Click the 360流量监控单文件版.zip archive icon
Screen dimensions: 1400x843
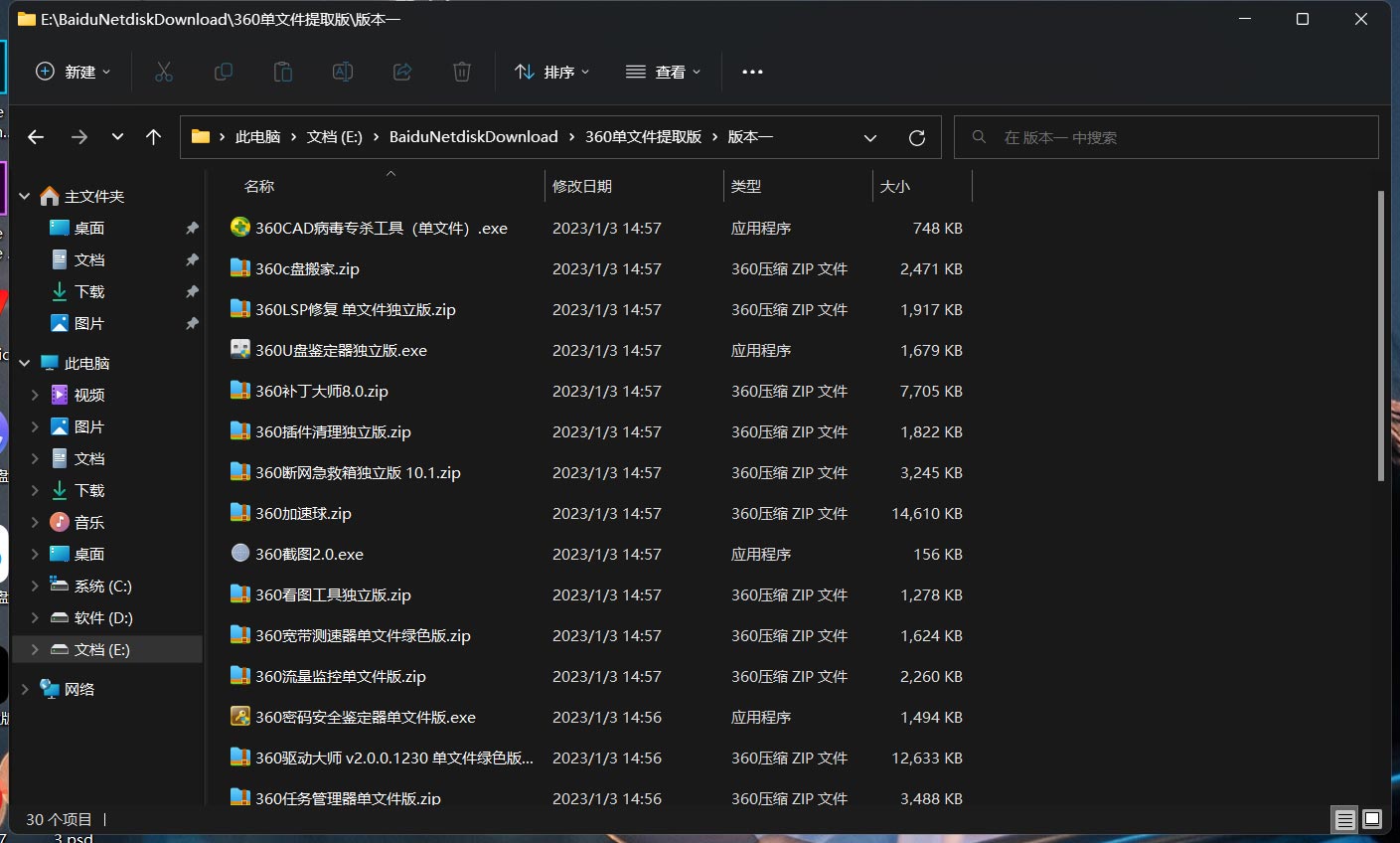tap(240, 676)
